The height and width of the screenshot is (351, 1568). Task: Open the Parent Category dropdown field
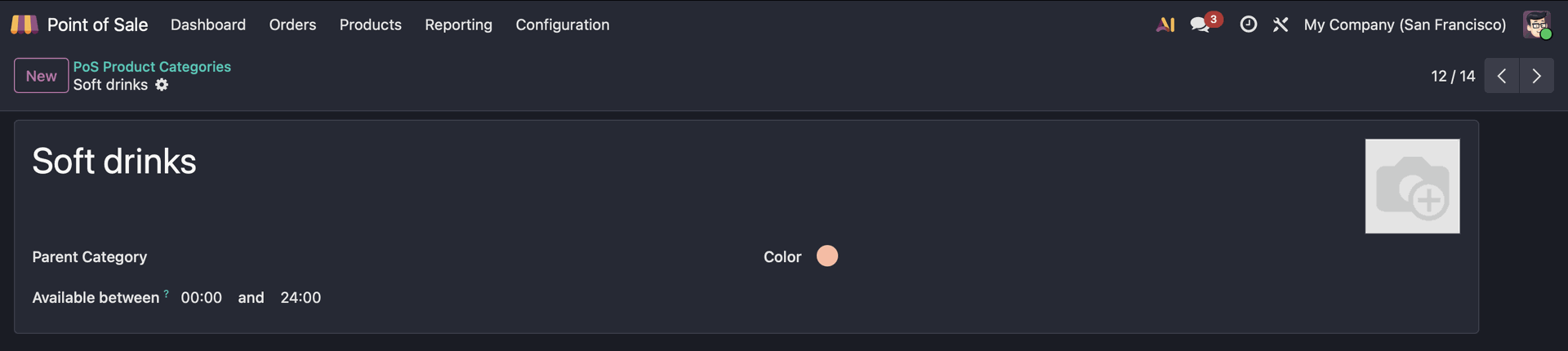tap(408, 257)
